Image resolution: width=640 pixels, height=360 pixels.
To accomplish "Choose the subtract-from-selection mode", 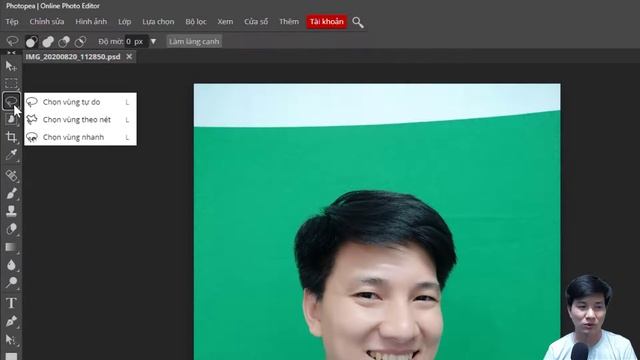I will click(x=64, y=41).
